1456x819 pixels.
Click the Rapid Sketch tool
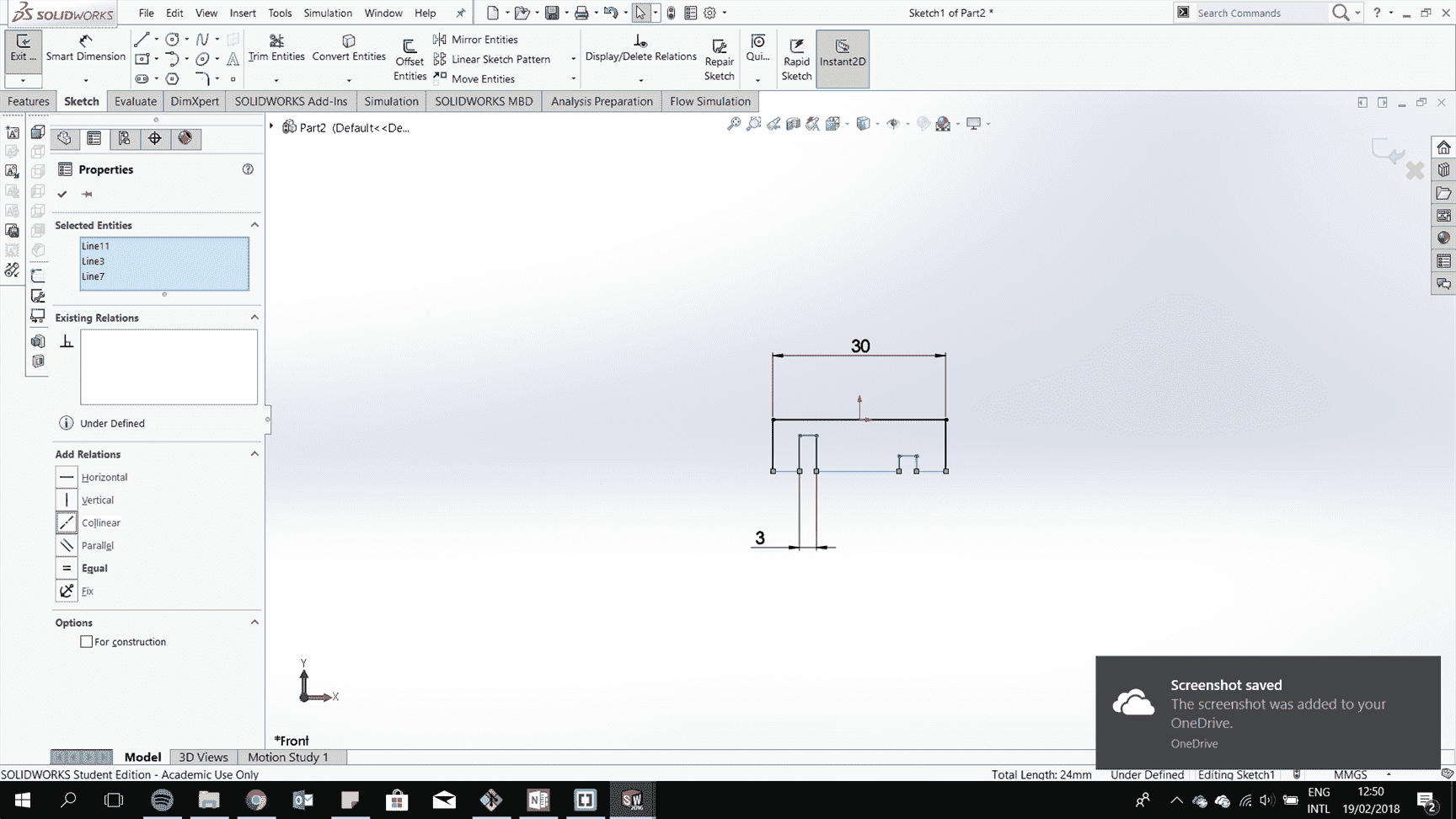point(796,59)
